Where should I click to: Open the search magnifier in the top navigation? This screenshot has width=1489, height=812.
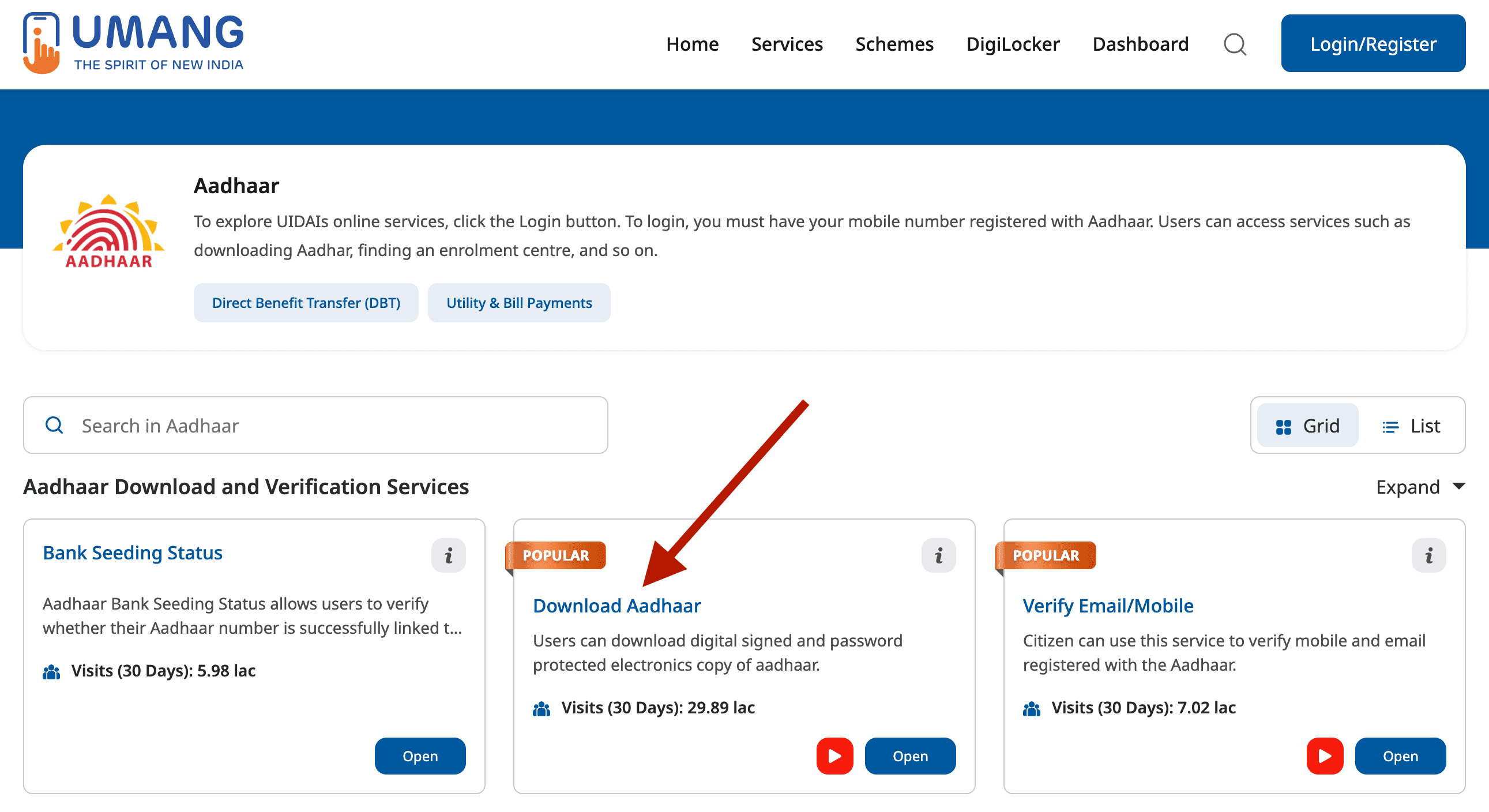coord(1235,44)
